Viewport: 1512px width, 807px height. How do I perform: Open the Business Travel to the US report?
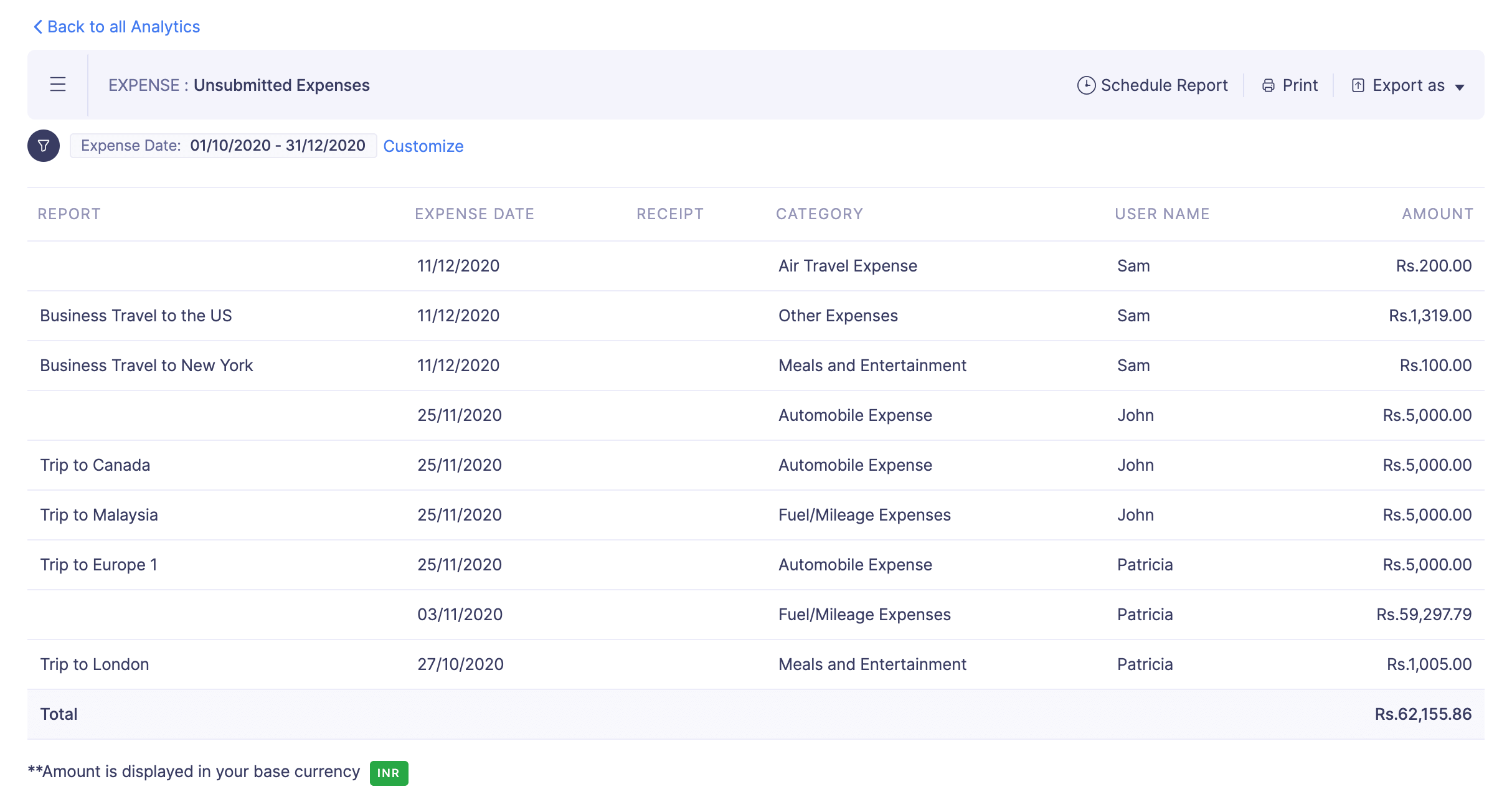click(x=136, y=316)
